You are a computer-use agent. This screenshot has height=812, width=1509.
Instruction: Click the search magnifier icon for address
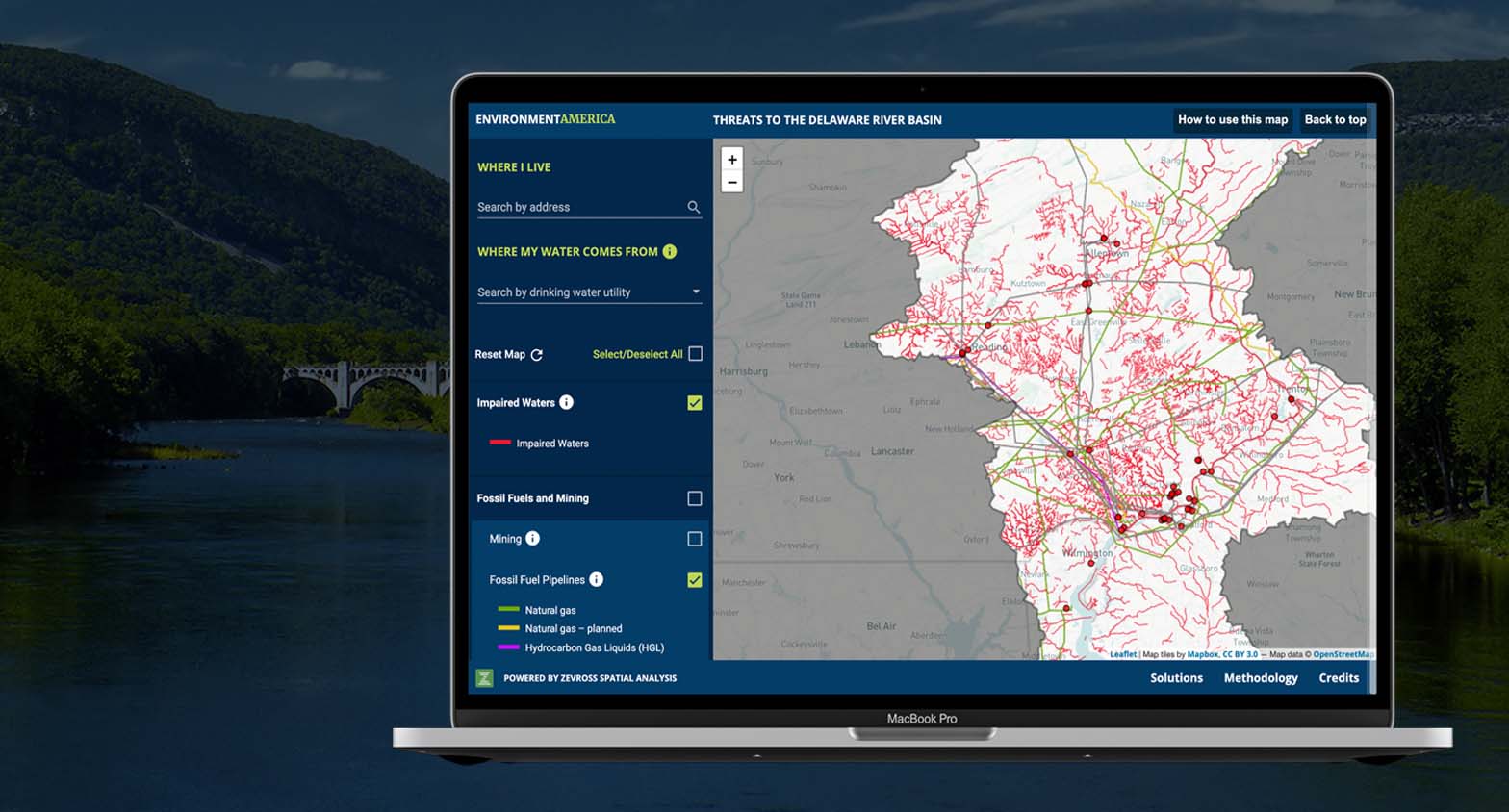pos(693,207)
